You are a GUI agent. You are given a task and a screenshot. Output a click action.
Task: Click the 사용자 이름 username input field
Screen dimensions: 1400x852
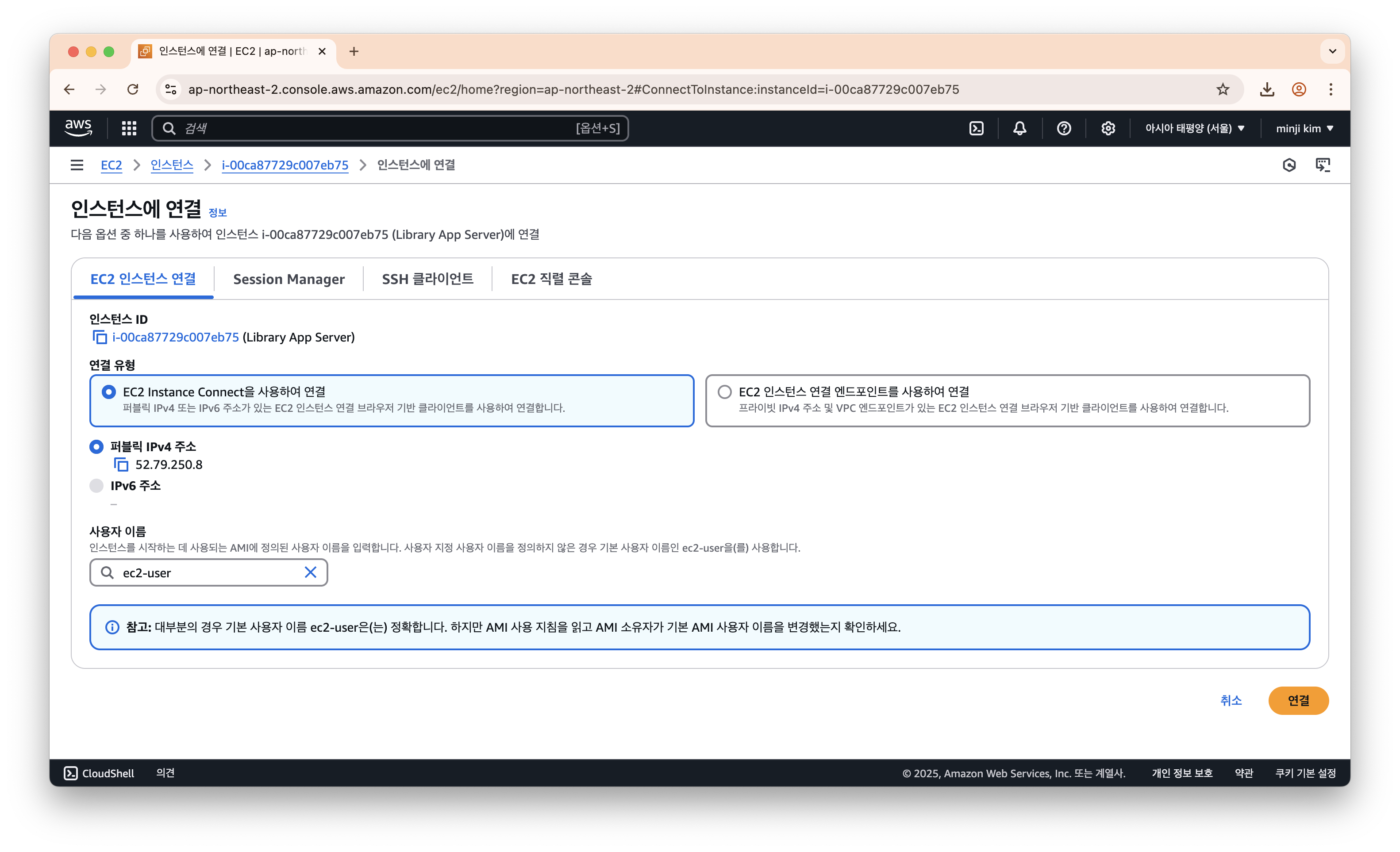pyautogui.click(x=208, y=572)
